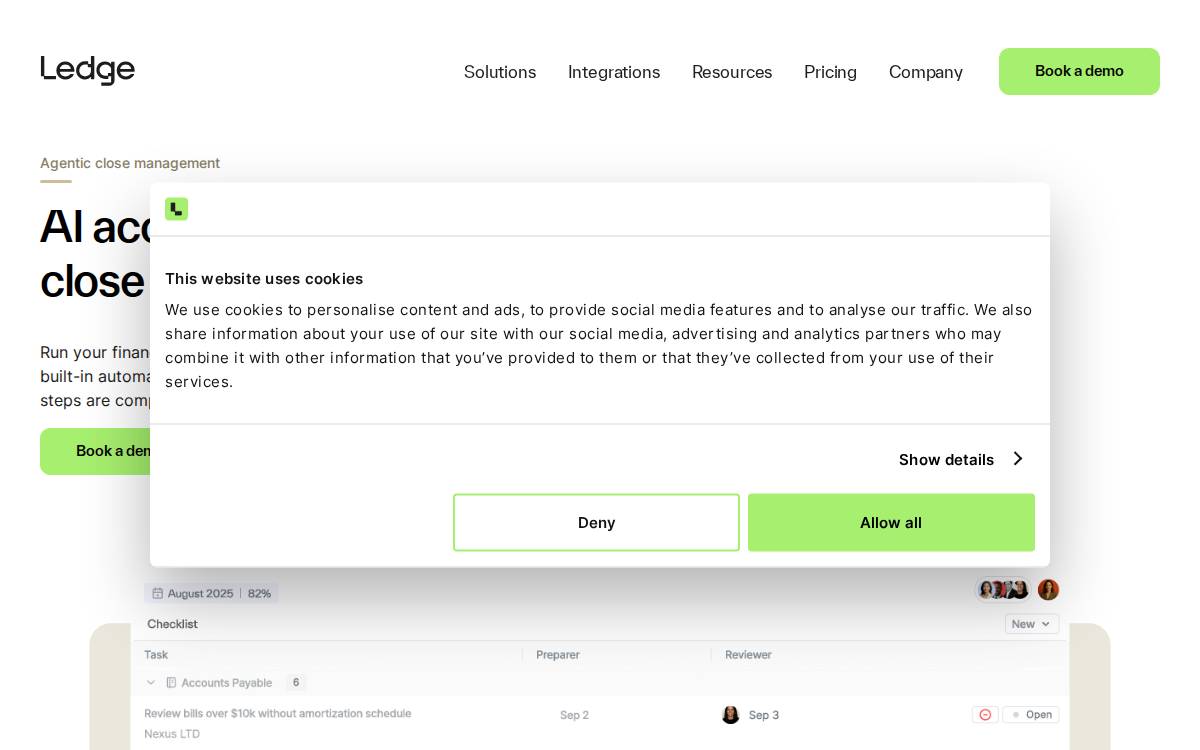Viewport: 1200px width, 750px height.
Task: Click the Accounts Payable count badge 6
Action: coord(296,682)
